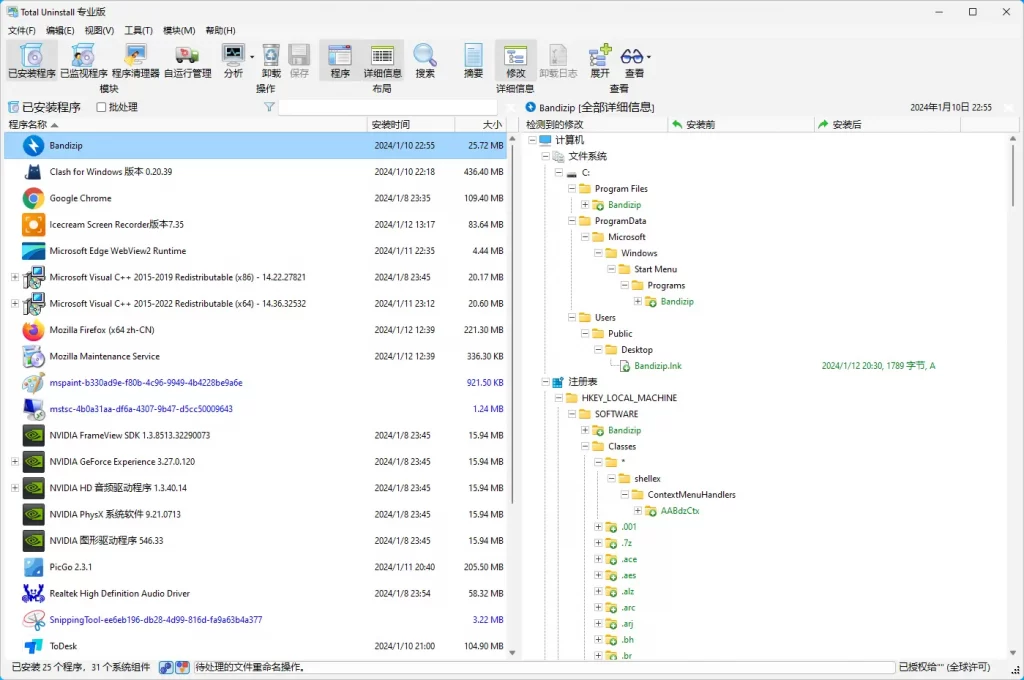This screenshot has width=1024, height=680.
Task: Enable the 批处理 checkbox
Action: (x=101, y=107)
